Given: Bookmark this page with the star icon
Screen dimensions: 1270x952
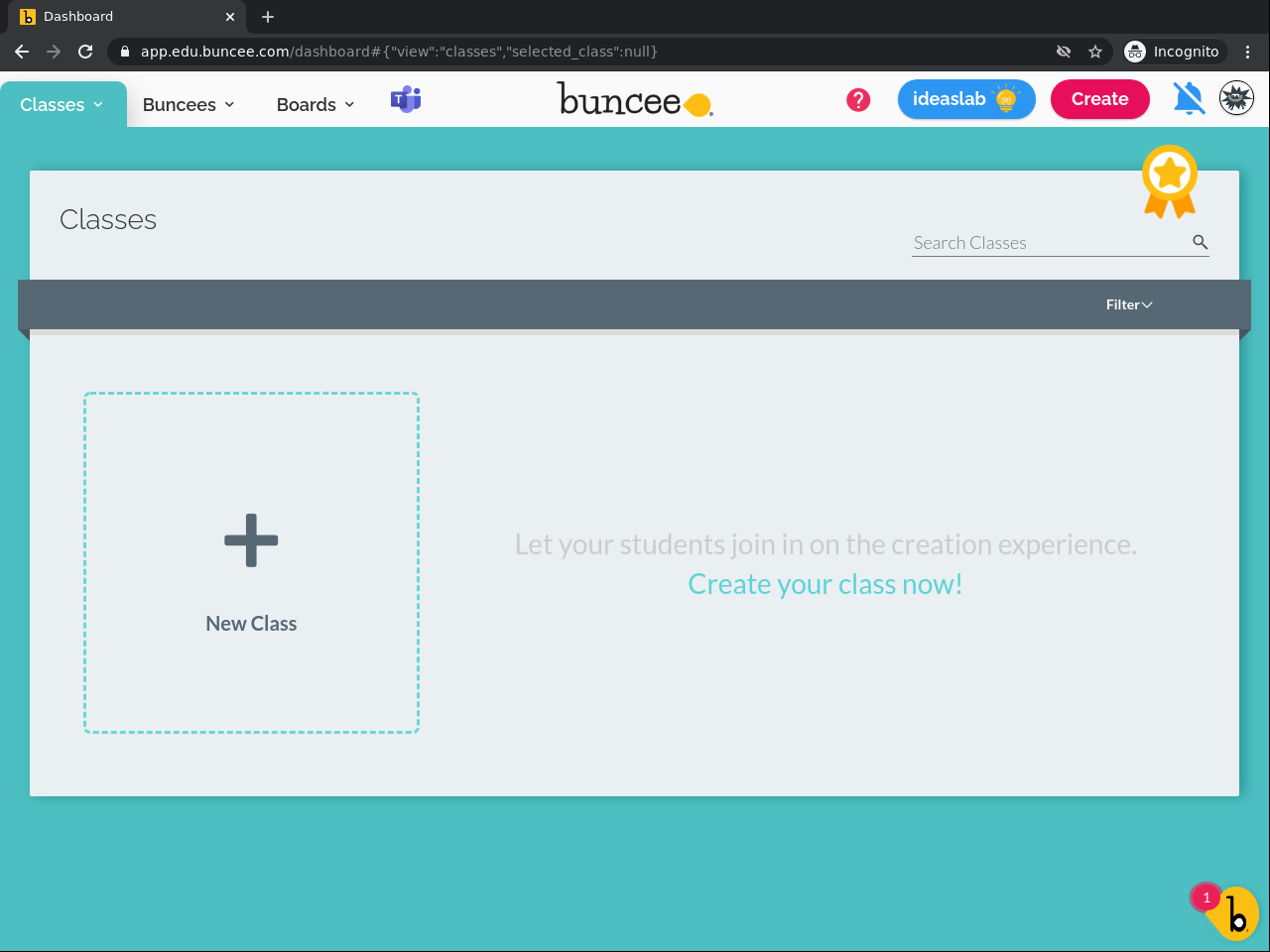Looking at the screenshot, I should [1095, 52].
